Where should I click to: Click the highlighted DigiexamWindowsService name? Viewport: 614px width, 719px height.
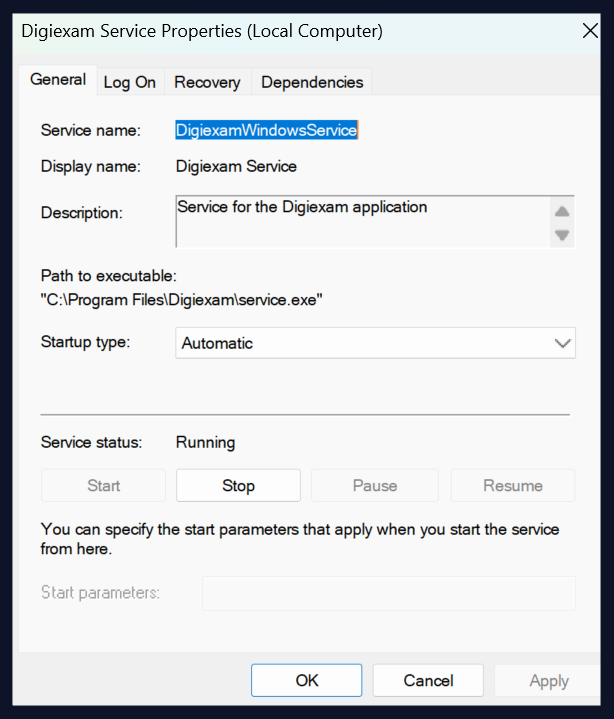(x=266, y=130)
